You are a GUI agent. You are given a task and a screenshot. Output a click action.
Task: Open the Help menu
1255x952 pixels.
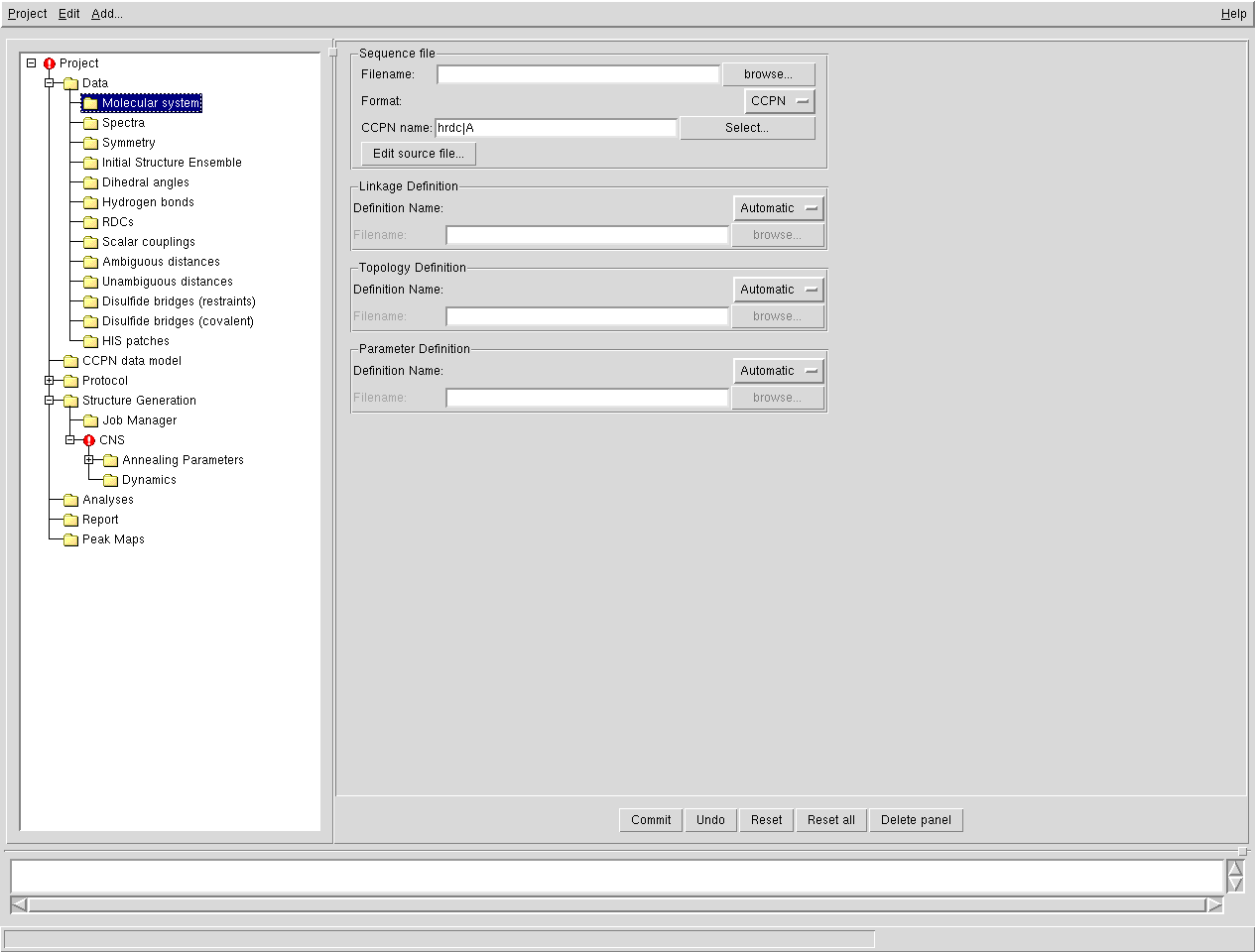click(x=1233, y=14)
